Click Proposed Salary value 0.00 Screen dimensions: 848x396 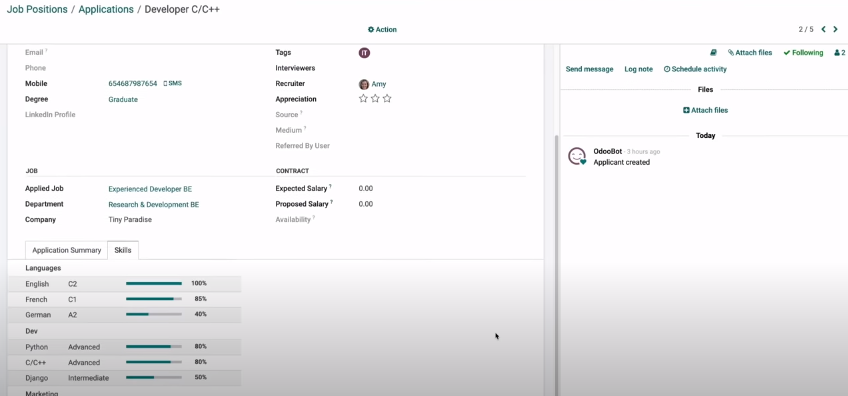pyautogui.click(x=366, y=204)
